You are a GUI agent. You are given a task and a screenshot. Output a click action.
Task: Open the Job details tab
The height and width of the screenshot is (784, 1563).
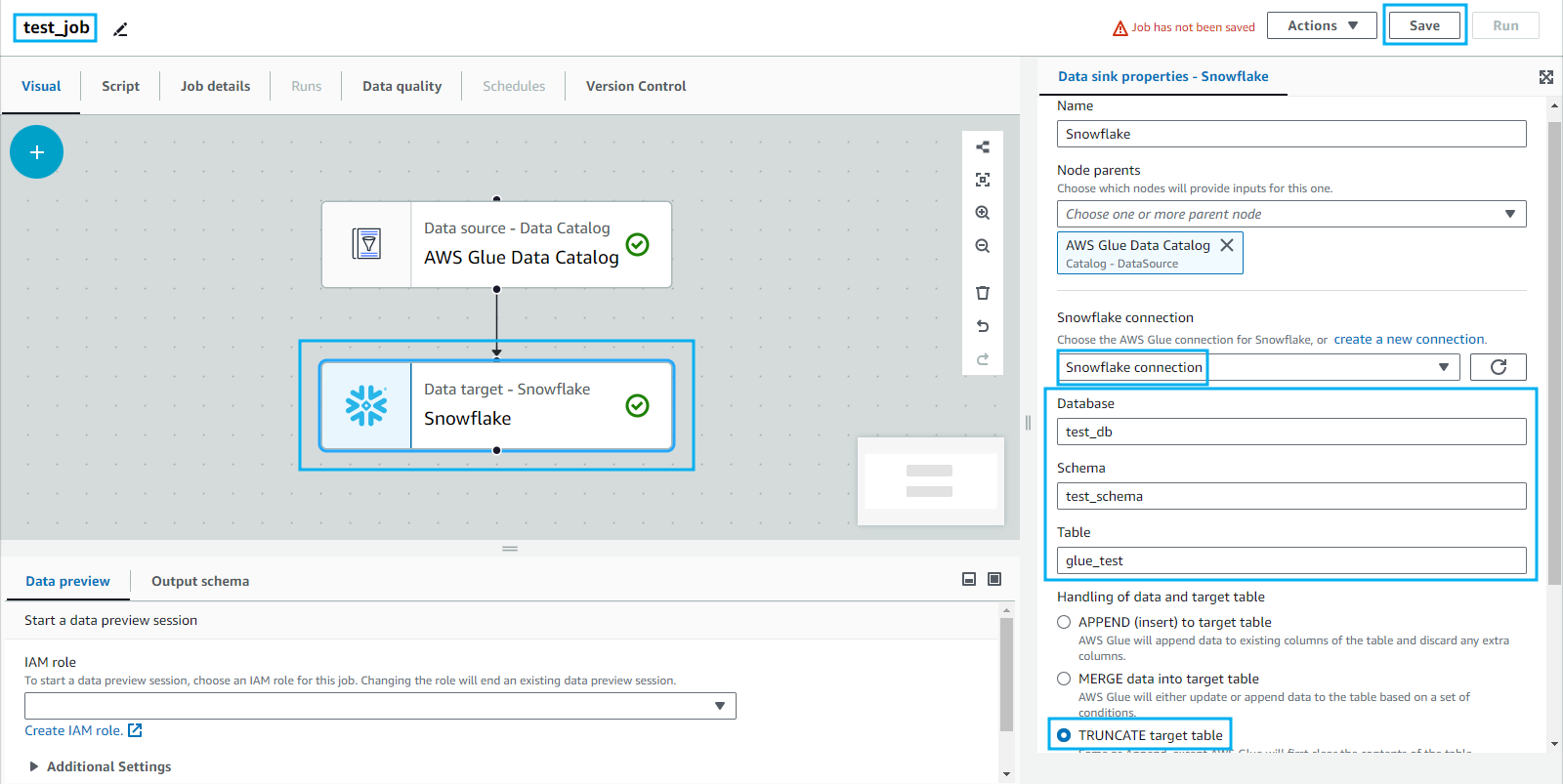[215, 86]
